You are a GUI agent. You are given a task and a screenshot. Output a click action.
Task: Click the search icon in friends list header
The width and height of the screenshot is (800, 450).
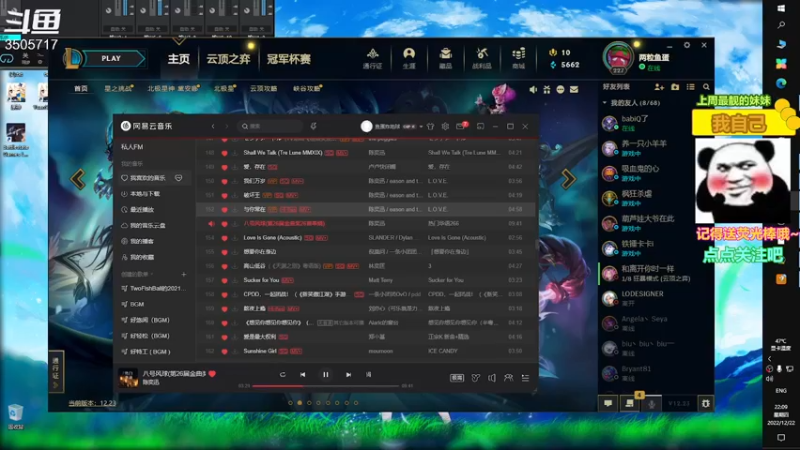coord(706,87)
